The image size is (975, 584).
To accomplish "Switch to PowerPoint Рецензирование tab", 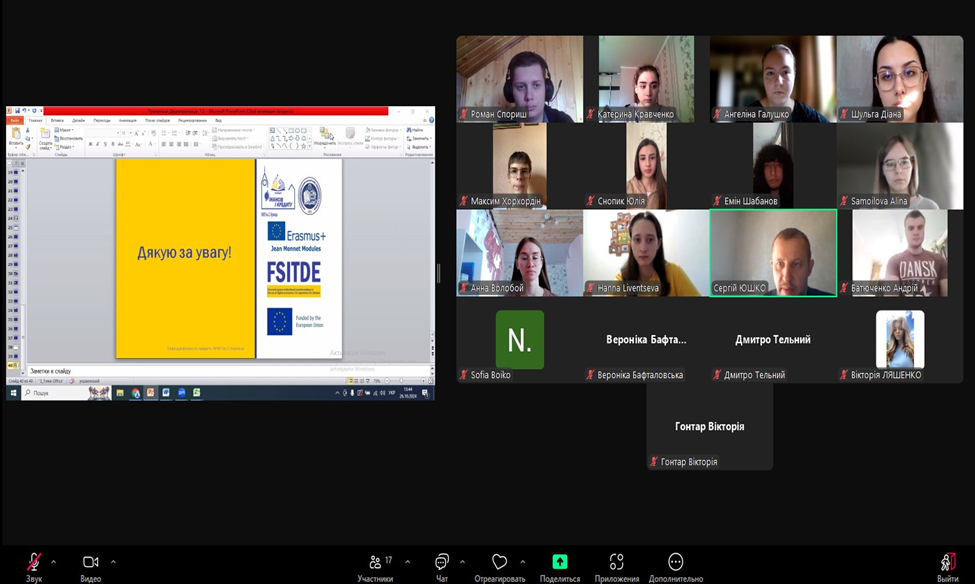I will [192, 120].
